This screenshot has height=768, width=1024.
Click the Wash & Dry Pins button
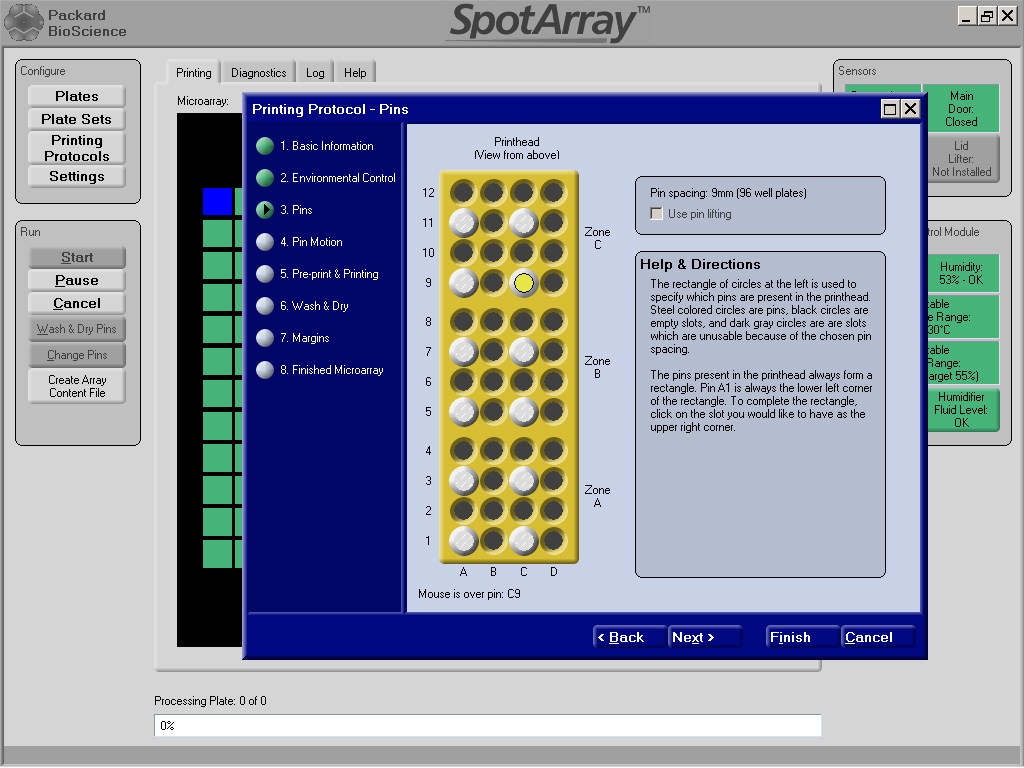click(77, 328)
